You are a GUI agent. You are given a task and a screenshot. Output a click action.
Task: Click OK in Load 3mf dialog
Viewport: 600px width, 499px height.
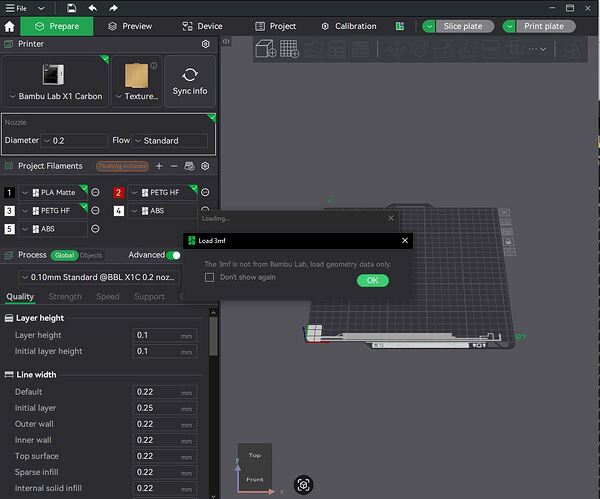[373, 280]
